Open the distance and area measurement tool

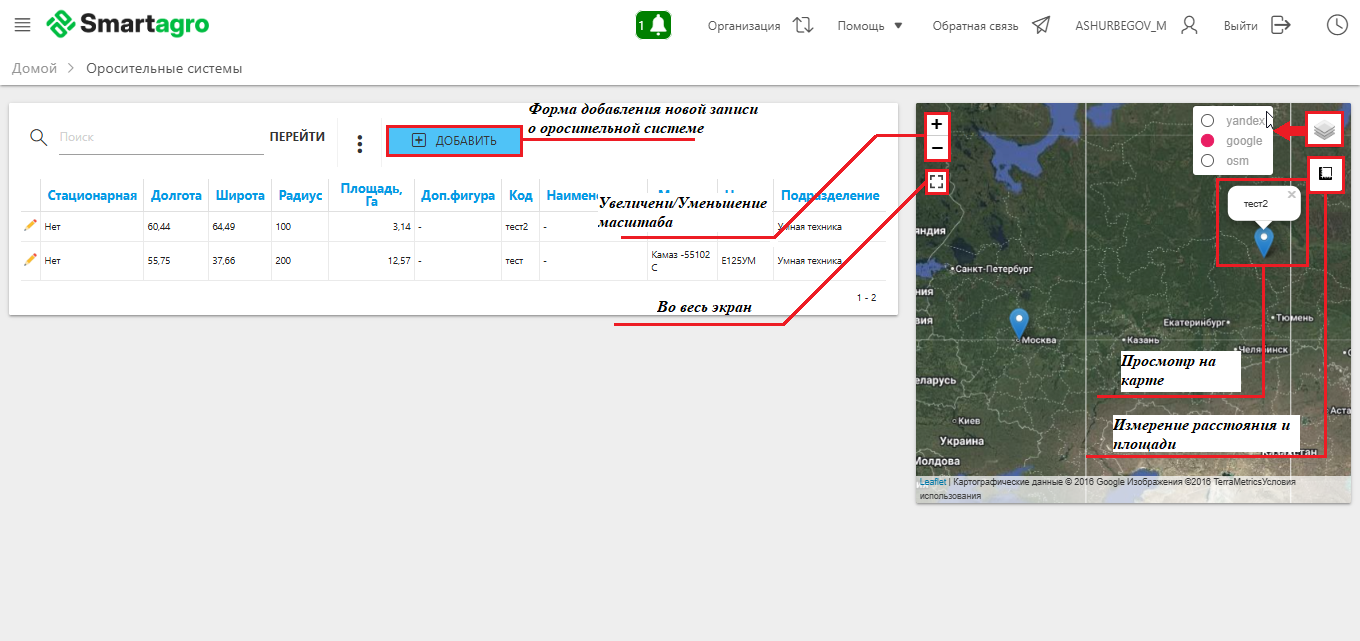(1325, 173)
